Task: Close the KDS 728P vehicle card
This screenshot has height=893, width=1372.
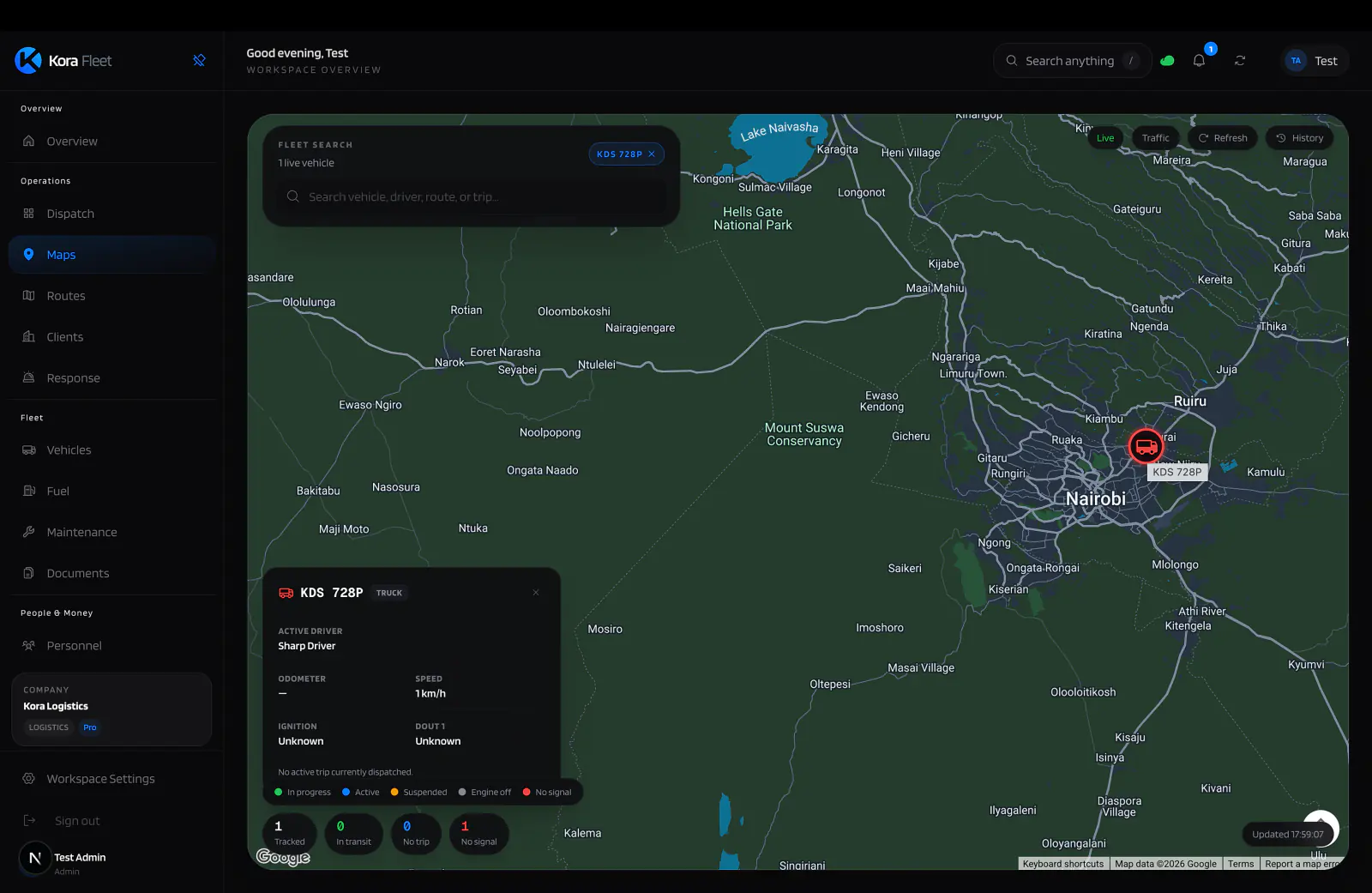Action: click(536, 593)
